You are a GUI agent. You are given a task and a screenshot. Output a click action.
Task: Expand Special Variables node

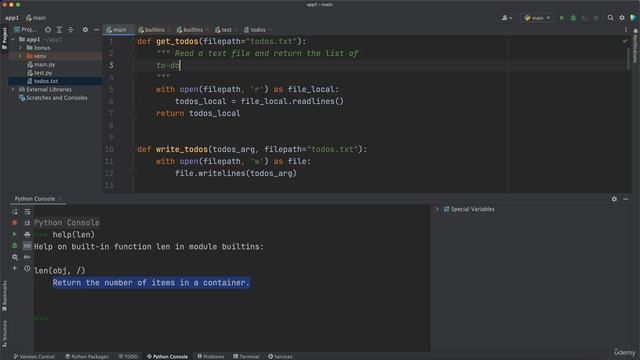coord(437,209)
